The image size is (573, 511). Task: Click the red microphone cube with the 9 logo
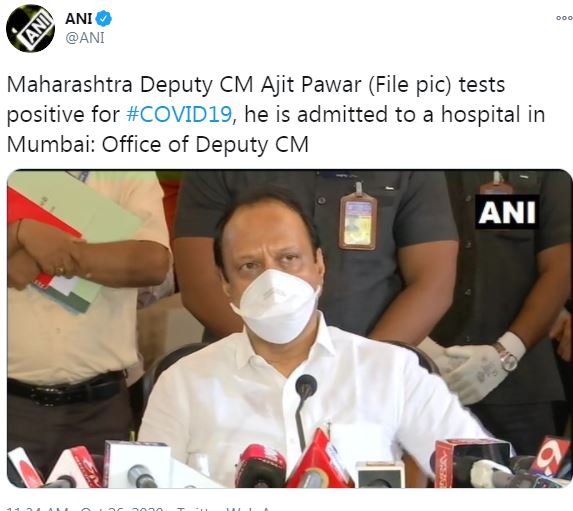(x=550, y=458)
